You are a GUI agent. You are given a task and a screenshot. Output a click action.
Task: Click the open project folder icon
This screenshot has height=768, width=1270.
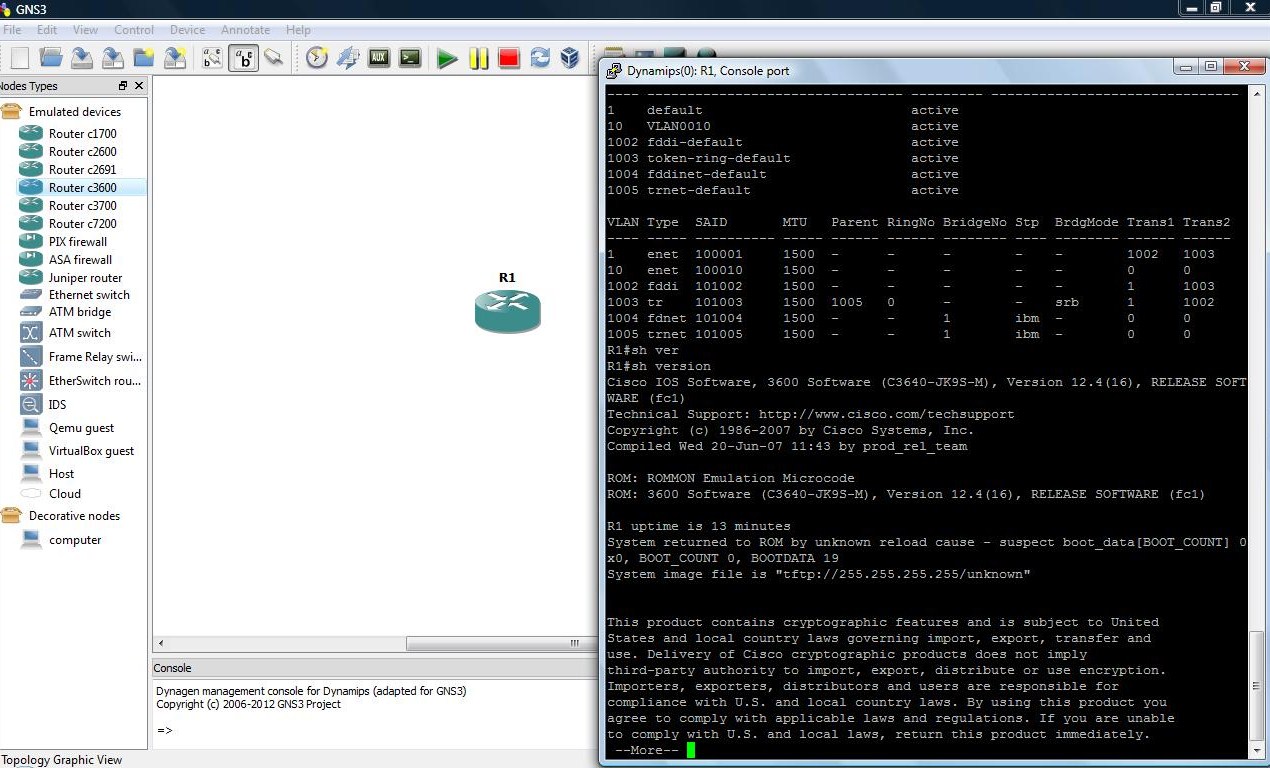point(51,58)
